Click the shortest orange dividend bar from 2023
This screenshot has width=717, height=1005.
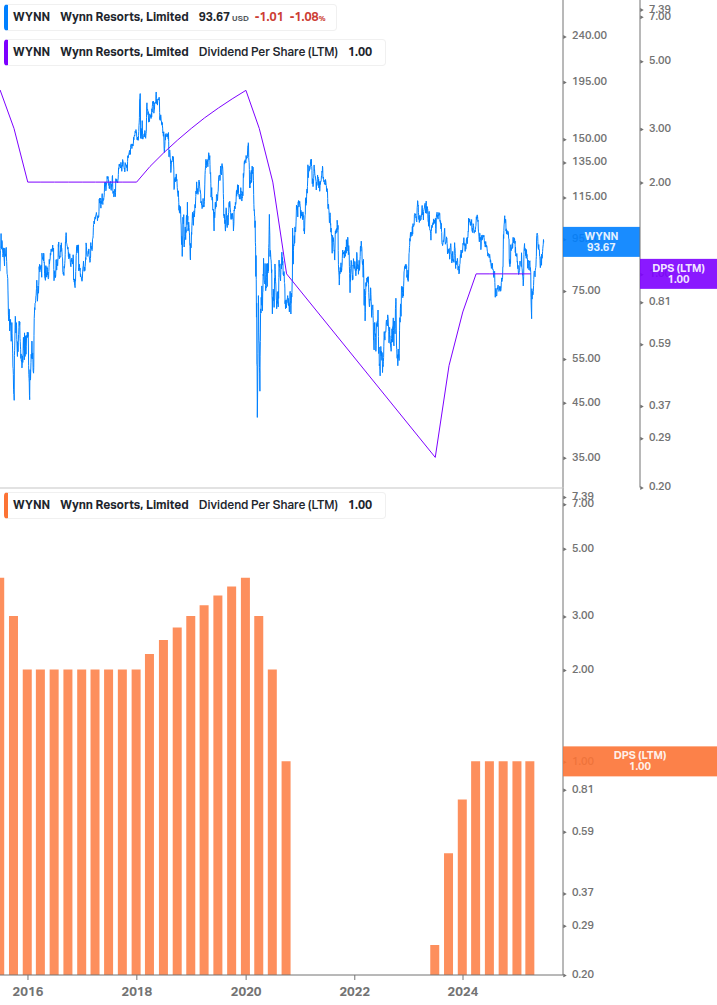pos(435,959)
